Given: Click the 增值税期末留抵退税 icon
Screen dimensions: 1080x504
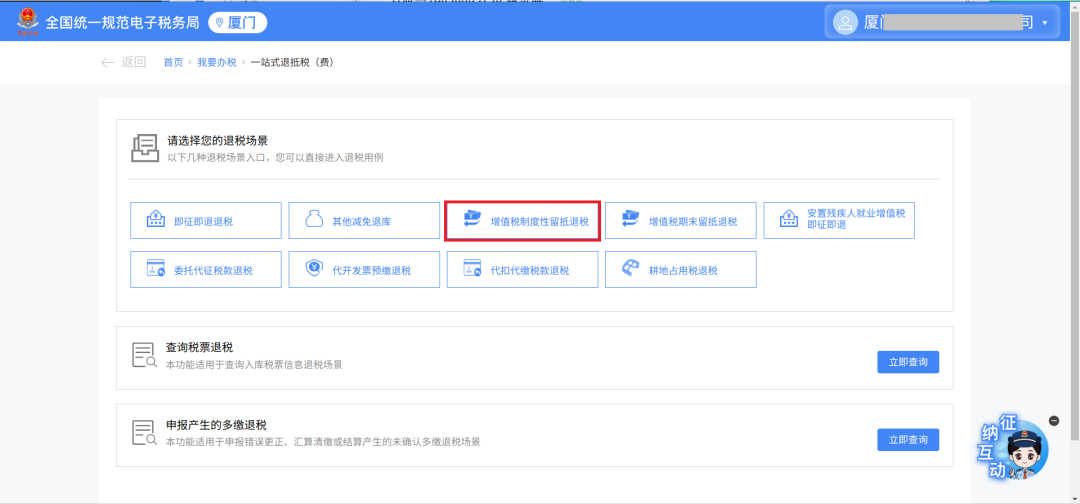Looking at the screenshot, I should click(x=631, y=220).
